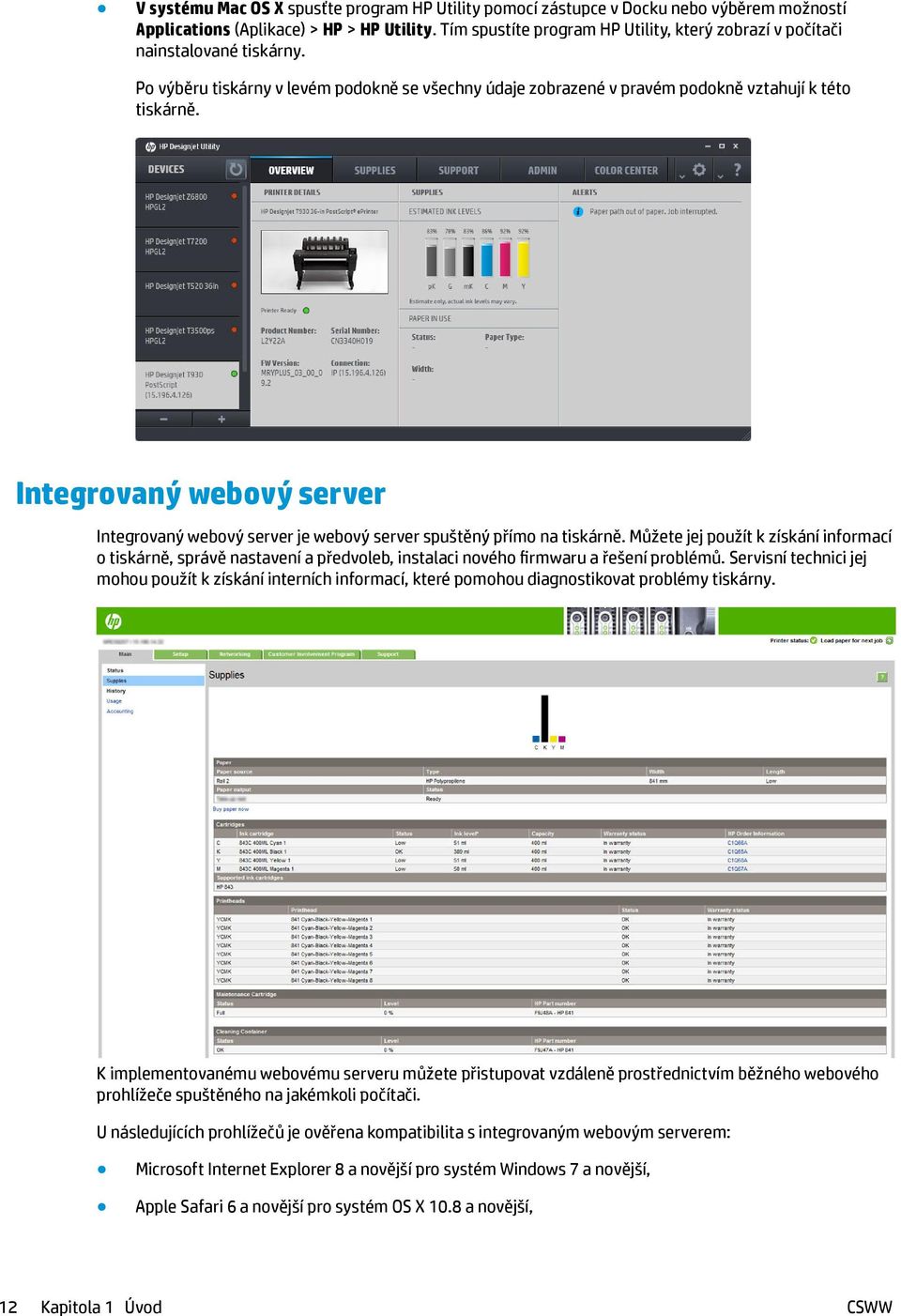Image resolution: width=901 pixels, height=1316 pixels.
Task: Click the T930 device green status dot
Action: click(234, 375)
